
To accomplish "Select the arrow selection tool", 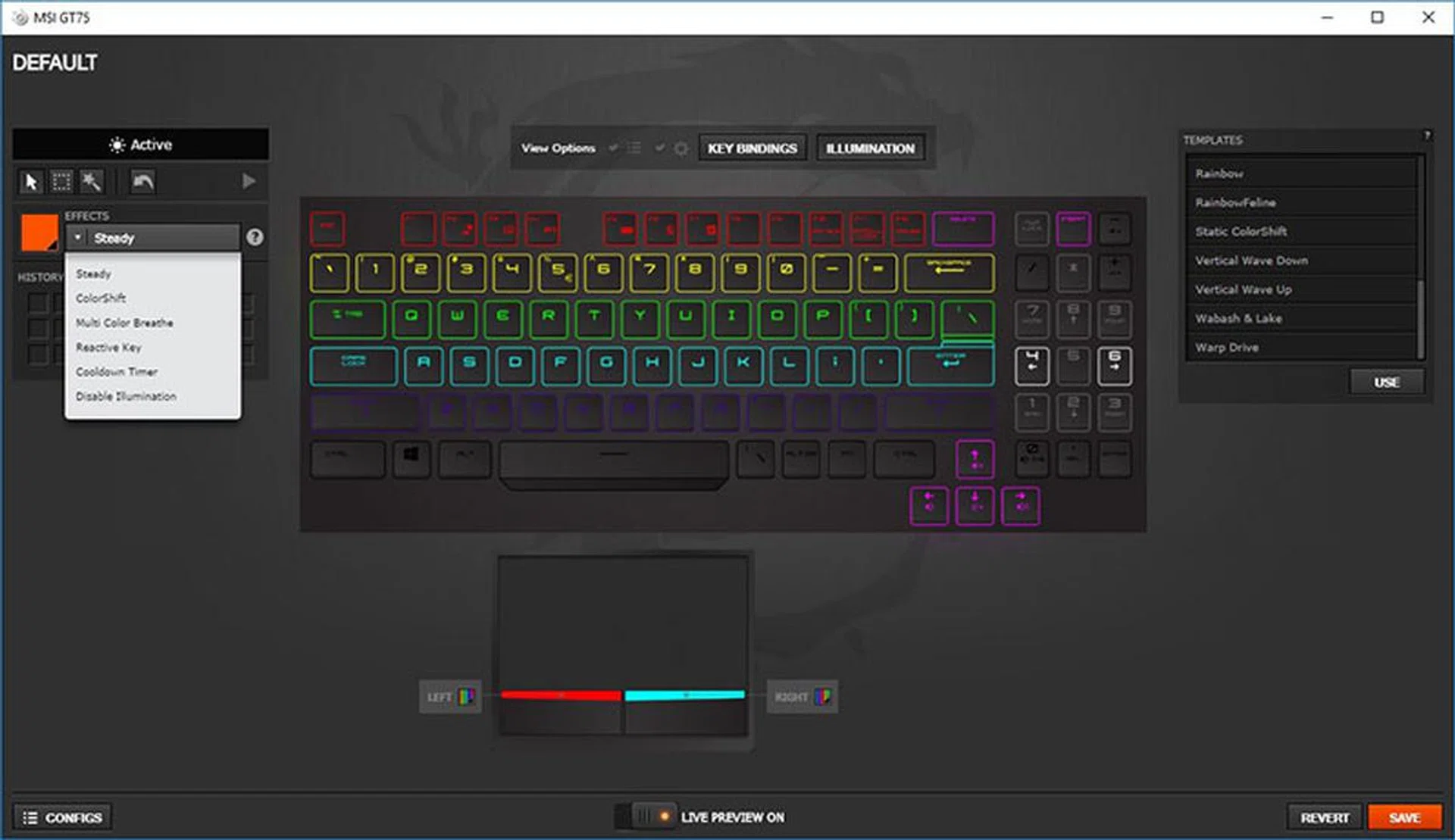I will point(30,182).
